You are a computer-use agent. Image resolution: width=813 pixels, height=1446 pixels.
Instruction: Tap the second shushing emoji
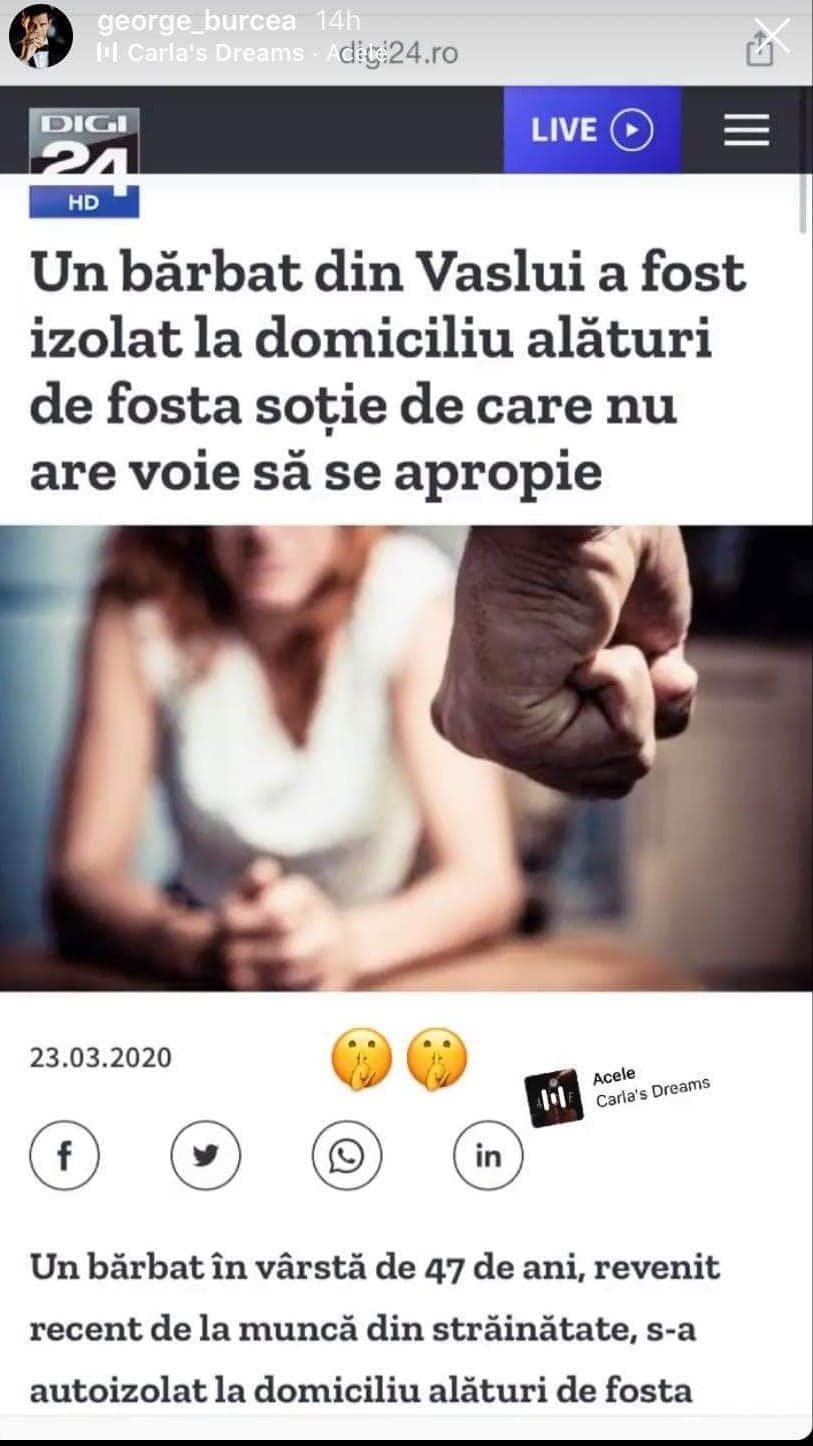(437, 1059)
